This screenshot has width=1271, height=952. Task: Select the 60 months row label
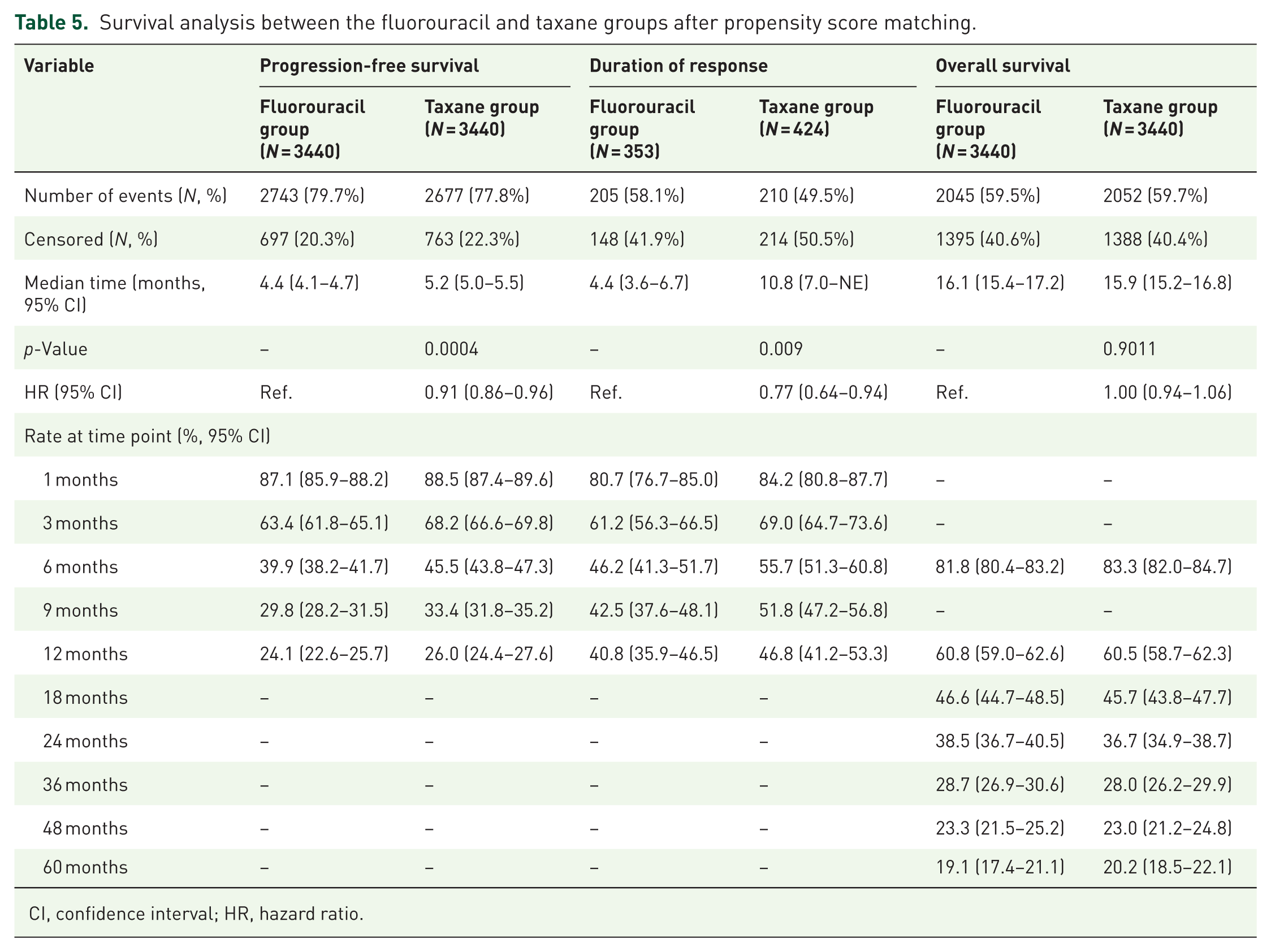coord(85,867)
